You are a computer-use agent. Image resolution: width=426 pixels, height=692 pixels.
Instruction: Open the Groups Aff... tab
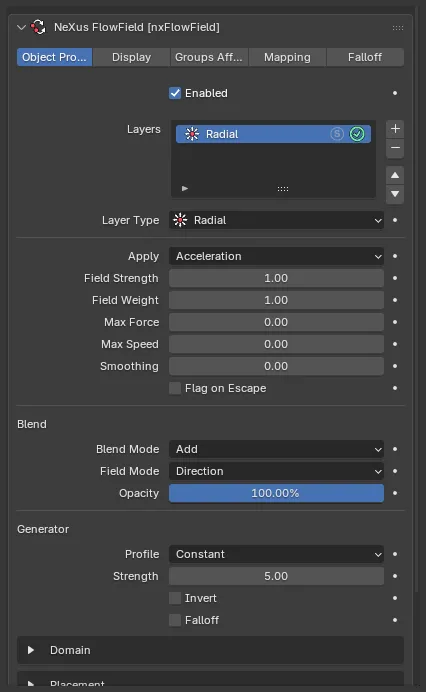pyautogui.click(x=209, y=57)
